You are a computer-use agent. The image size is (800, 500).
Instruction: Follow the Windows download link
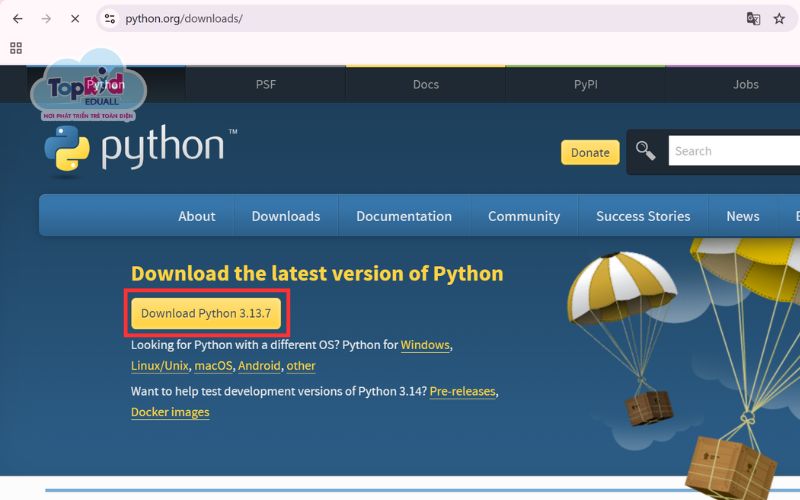(425, 345)
